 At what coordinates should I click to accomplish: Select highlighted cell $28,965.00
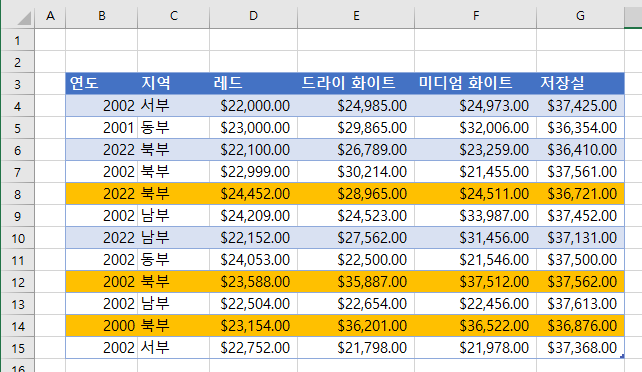[x=356, y=194]
